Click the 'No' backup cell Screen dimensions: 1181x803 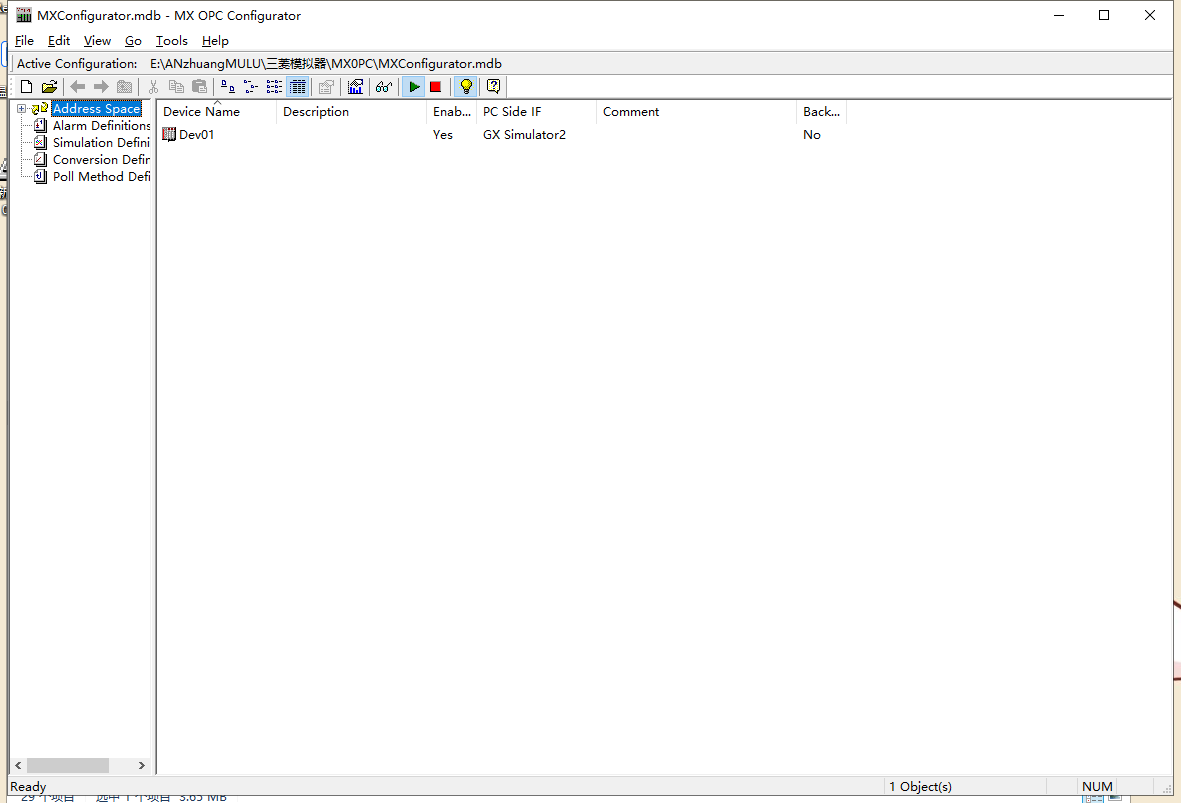812,135
